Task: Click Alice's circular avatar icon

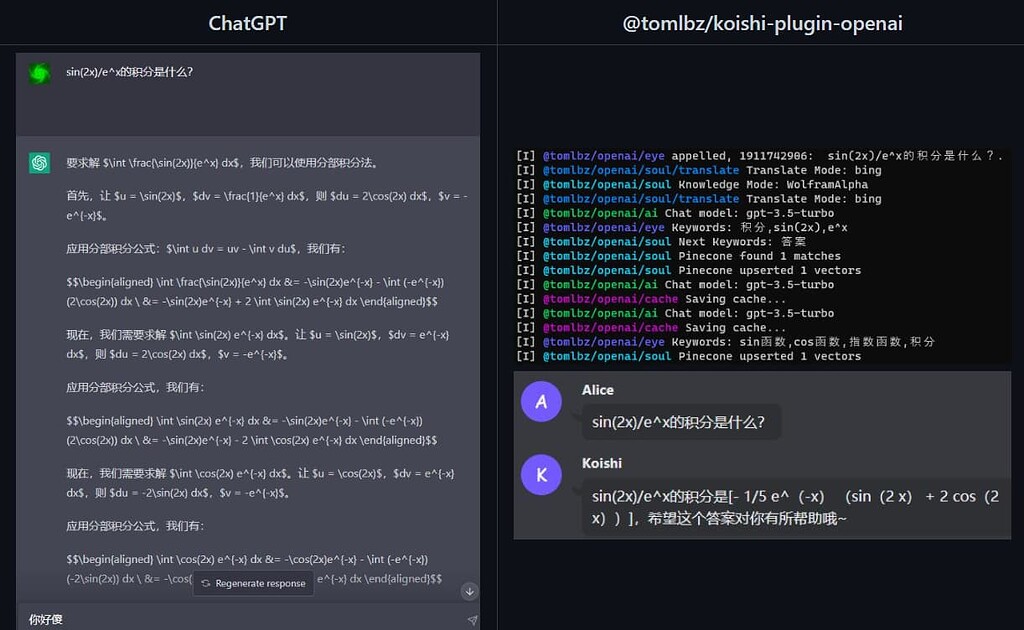Action: (541, 403)
